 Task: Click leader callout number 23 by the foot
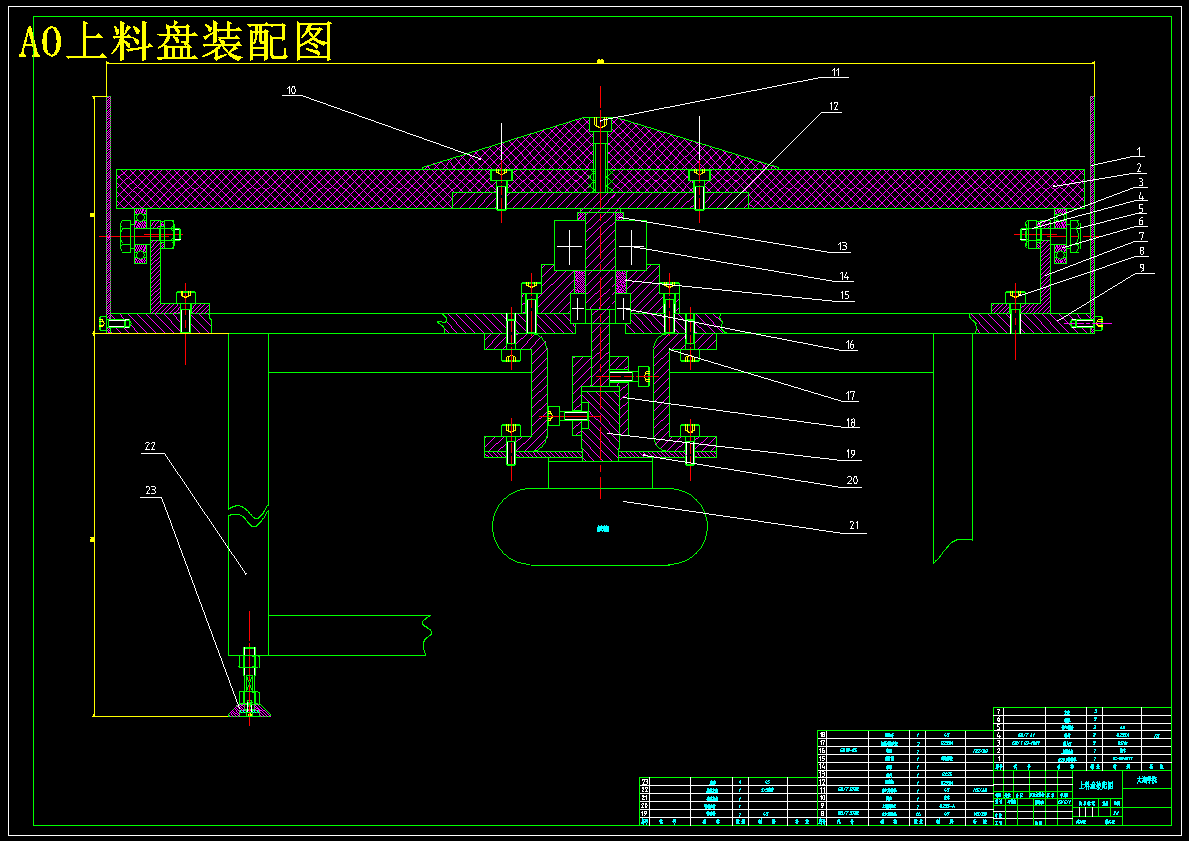point(151,490)
